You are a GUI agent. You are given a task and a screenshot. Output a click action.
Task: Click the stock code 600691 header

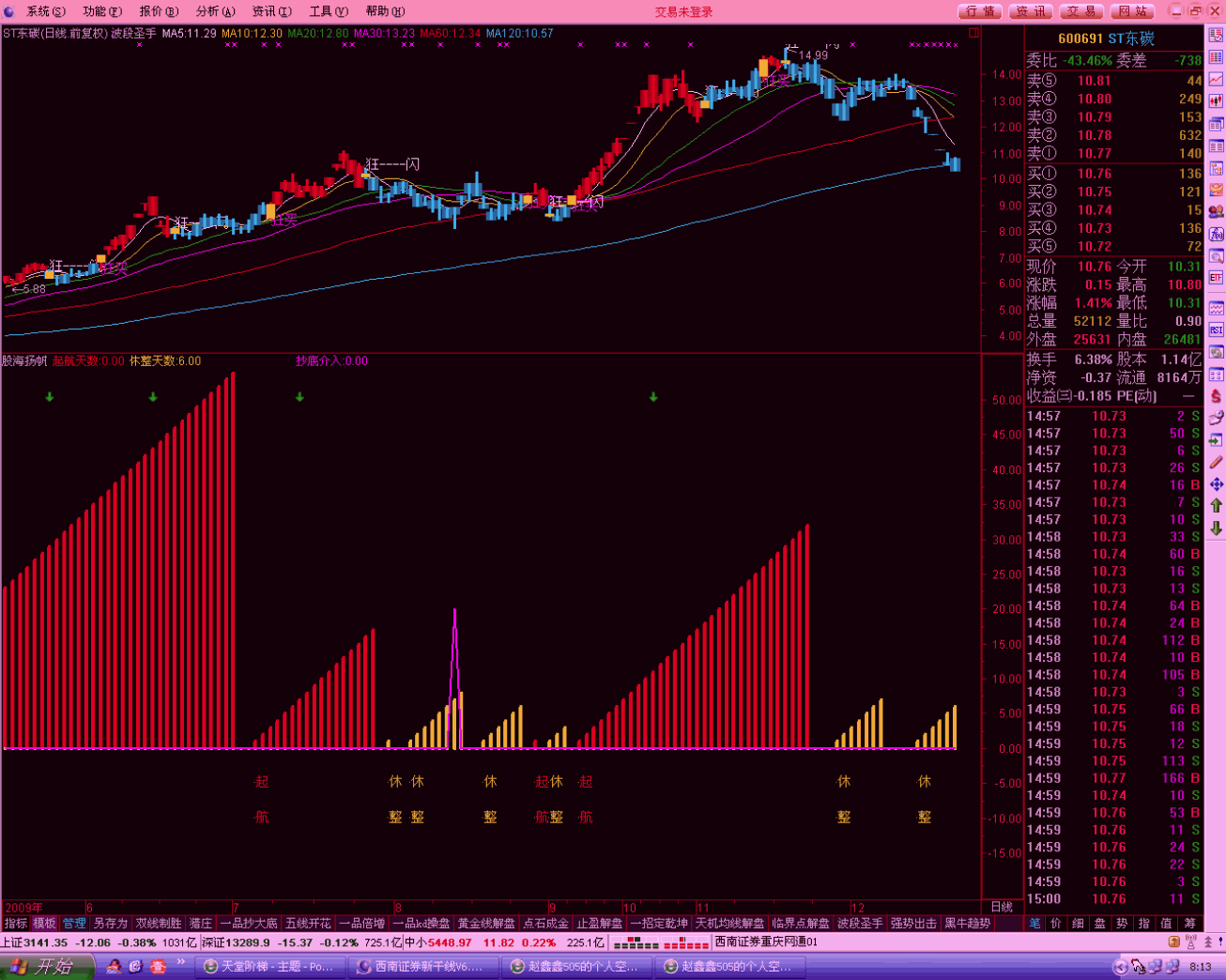point(1080,38)
